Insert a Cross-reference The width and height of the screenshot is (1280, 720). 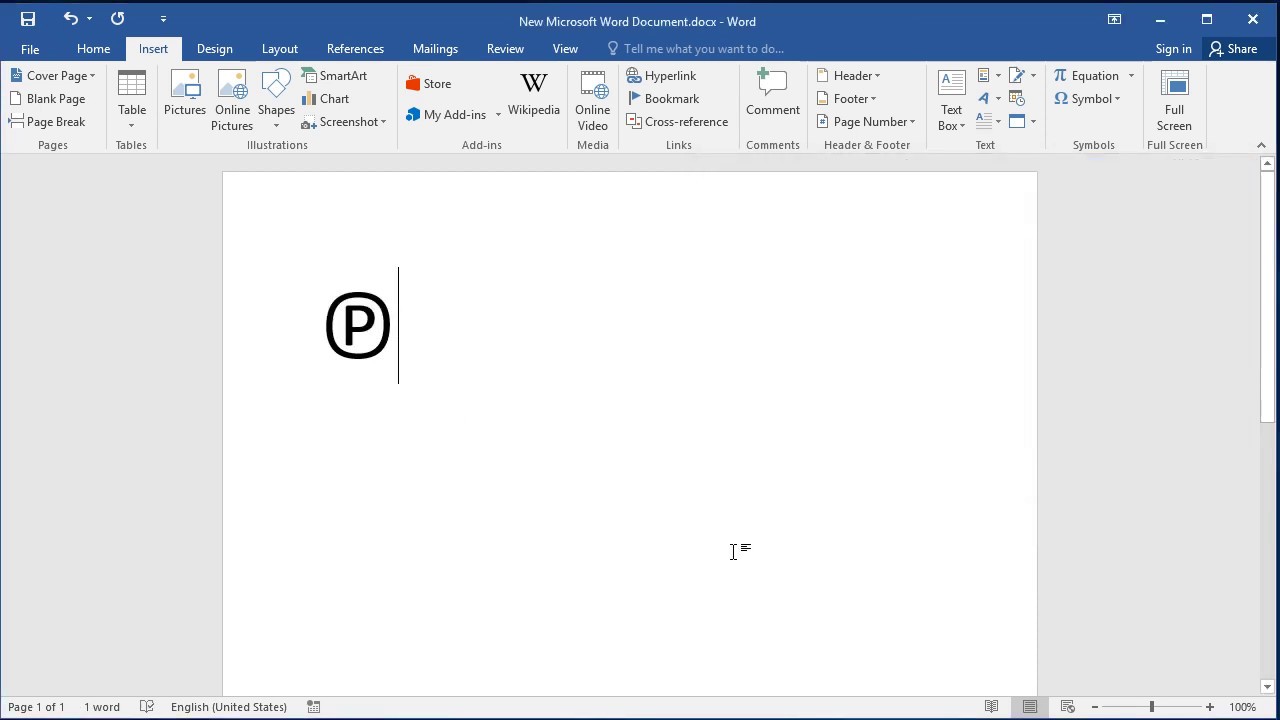677,122
